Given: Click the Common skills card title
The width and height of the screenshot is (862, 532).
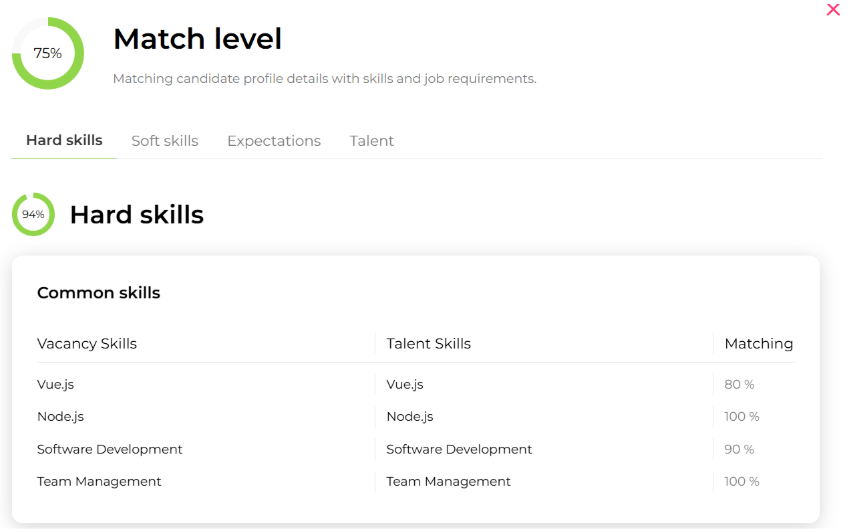Looking at the screenshot, I should click(x=99, y=293).
